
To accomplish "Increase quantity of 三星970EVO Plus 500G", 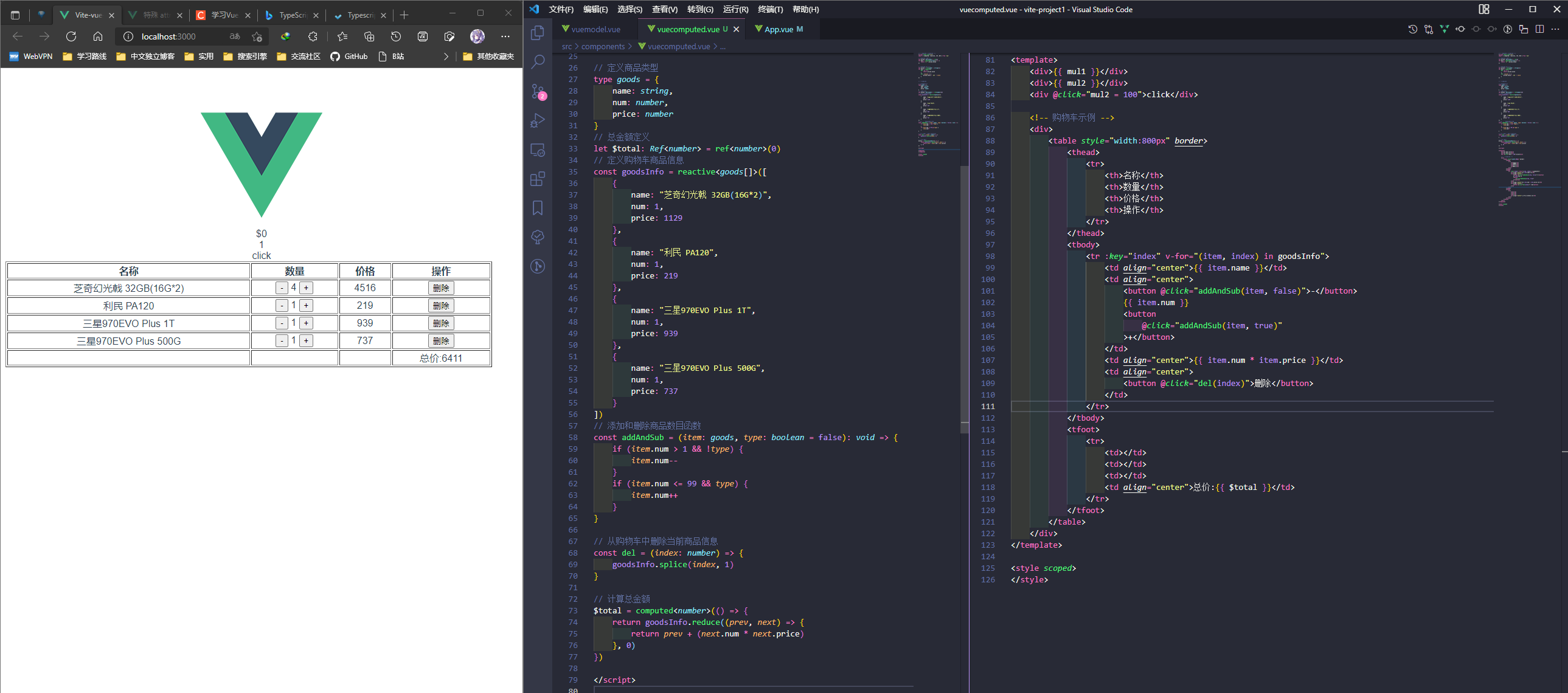I will coord(306,340).
